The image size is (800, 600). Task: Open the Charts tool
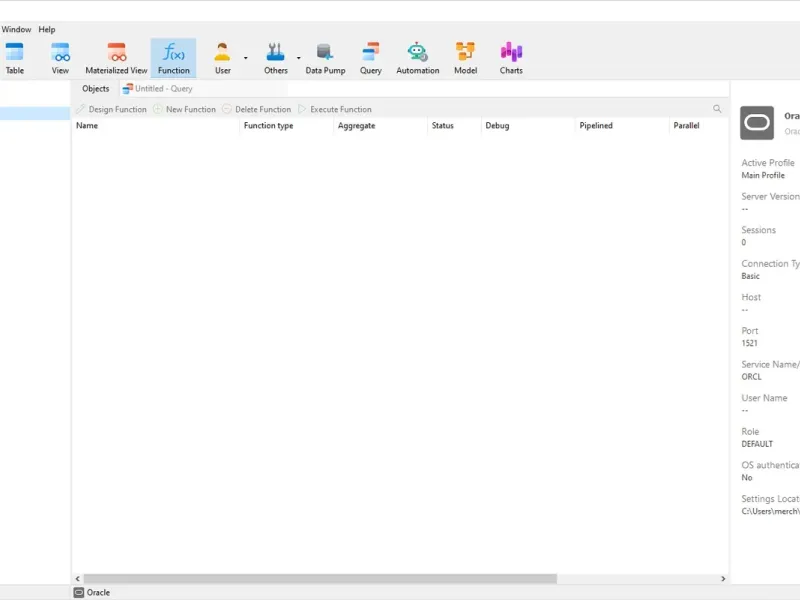511,58
